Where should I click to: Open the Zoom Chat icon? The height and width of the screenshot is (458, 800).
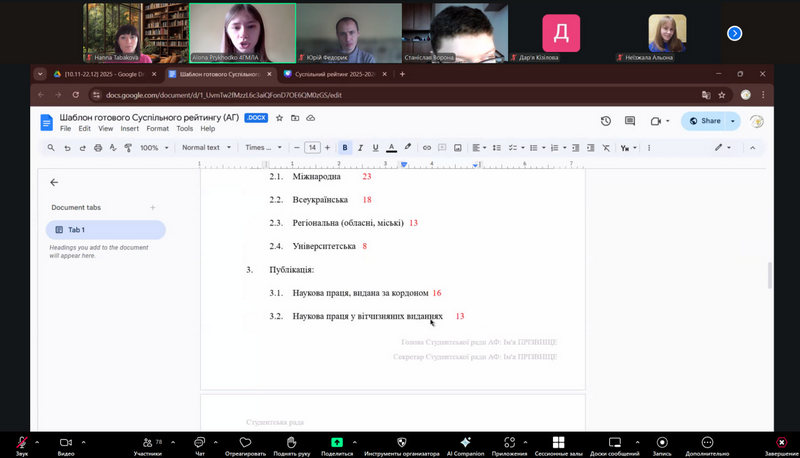[200, 442]
